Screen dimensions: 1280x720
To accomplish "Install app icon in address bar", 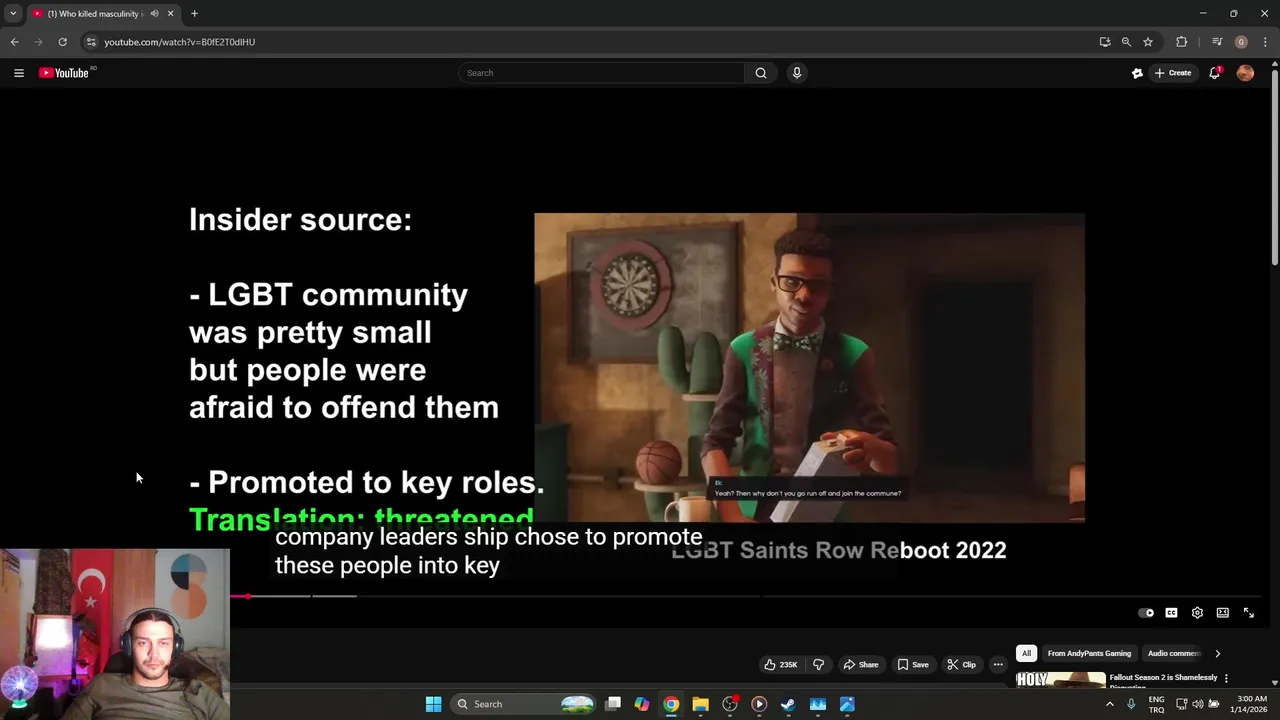I will pos(1105,42).
